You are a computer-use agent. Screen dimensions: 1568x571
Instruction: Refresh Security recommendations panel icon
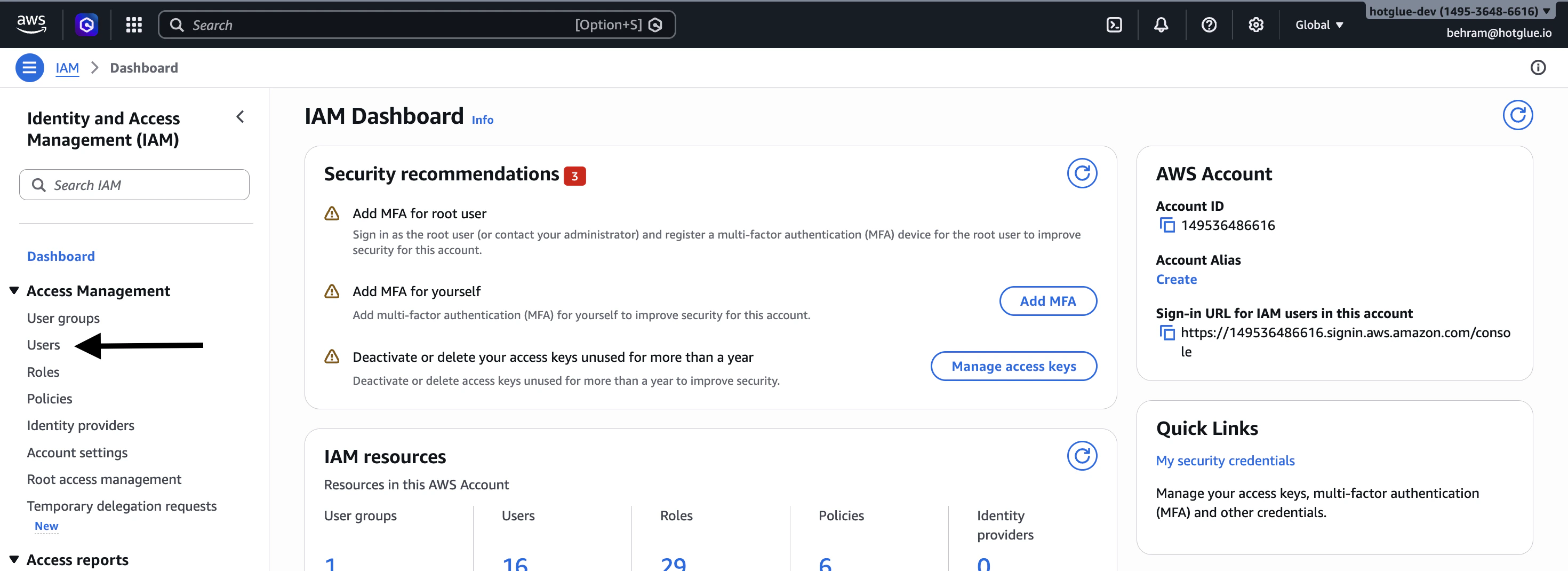(x=1082, y=173)
